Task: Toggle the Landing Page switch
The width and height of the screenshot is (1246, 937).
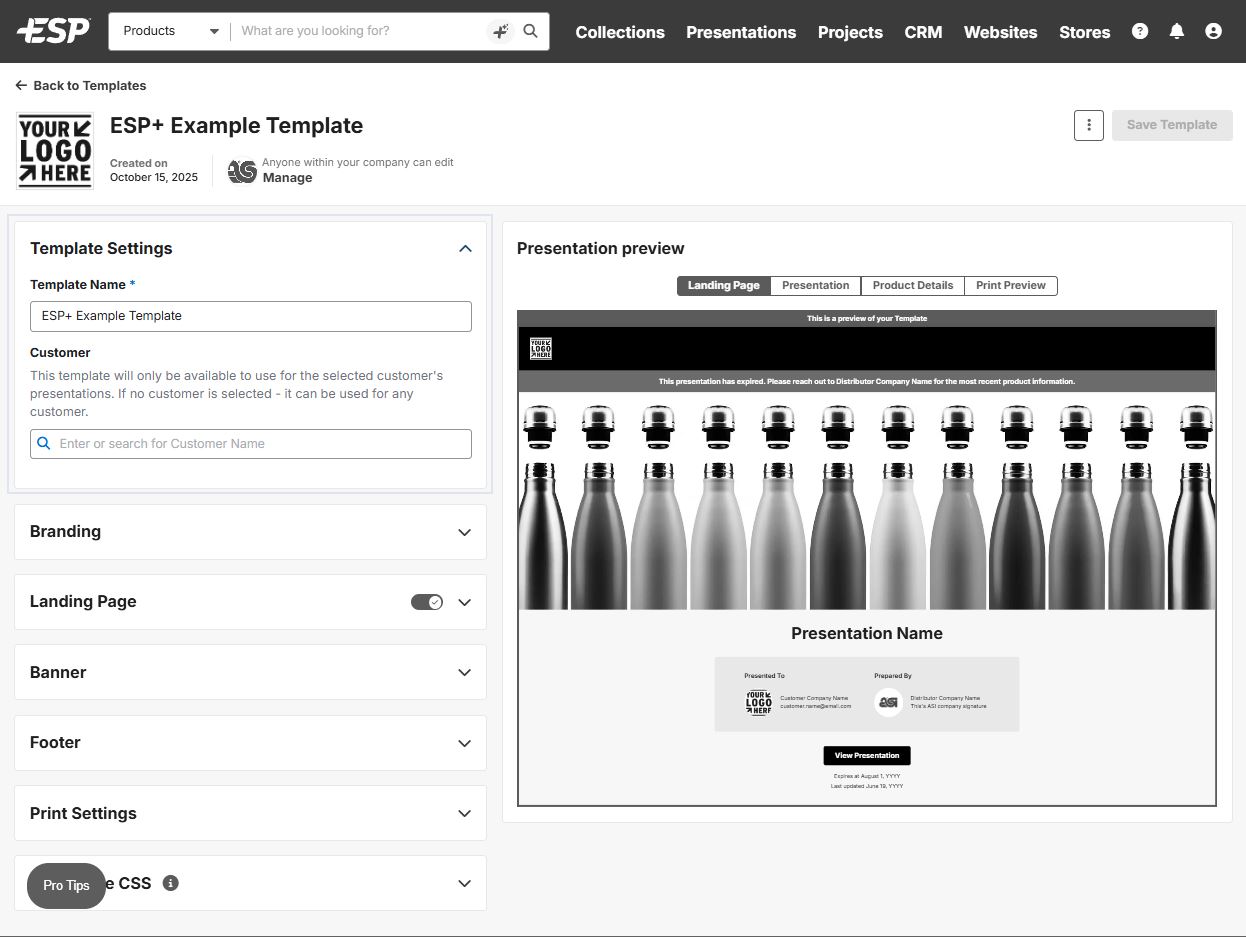Action: coord(427,602)
